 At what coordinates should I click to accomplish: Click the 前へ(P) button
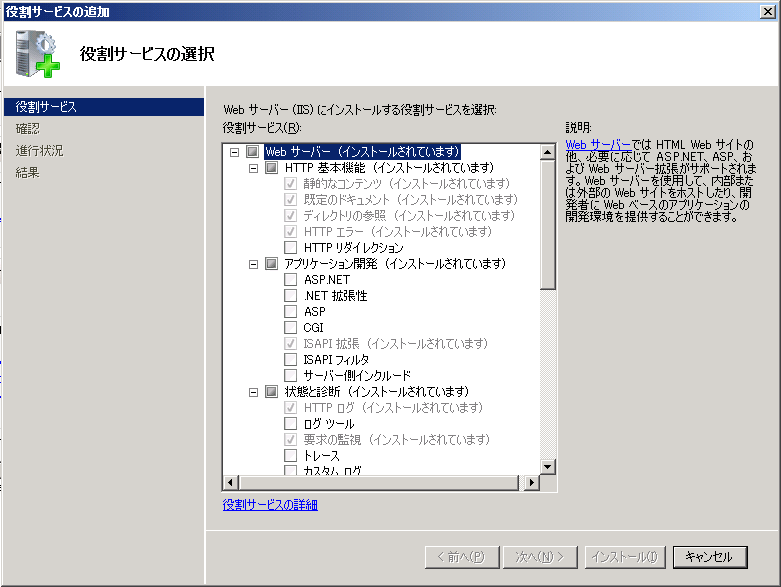pos(462,557)
